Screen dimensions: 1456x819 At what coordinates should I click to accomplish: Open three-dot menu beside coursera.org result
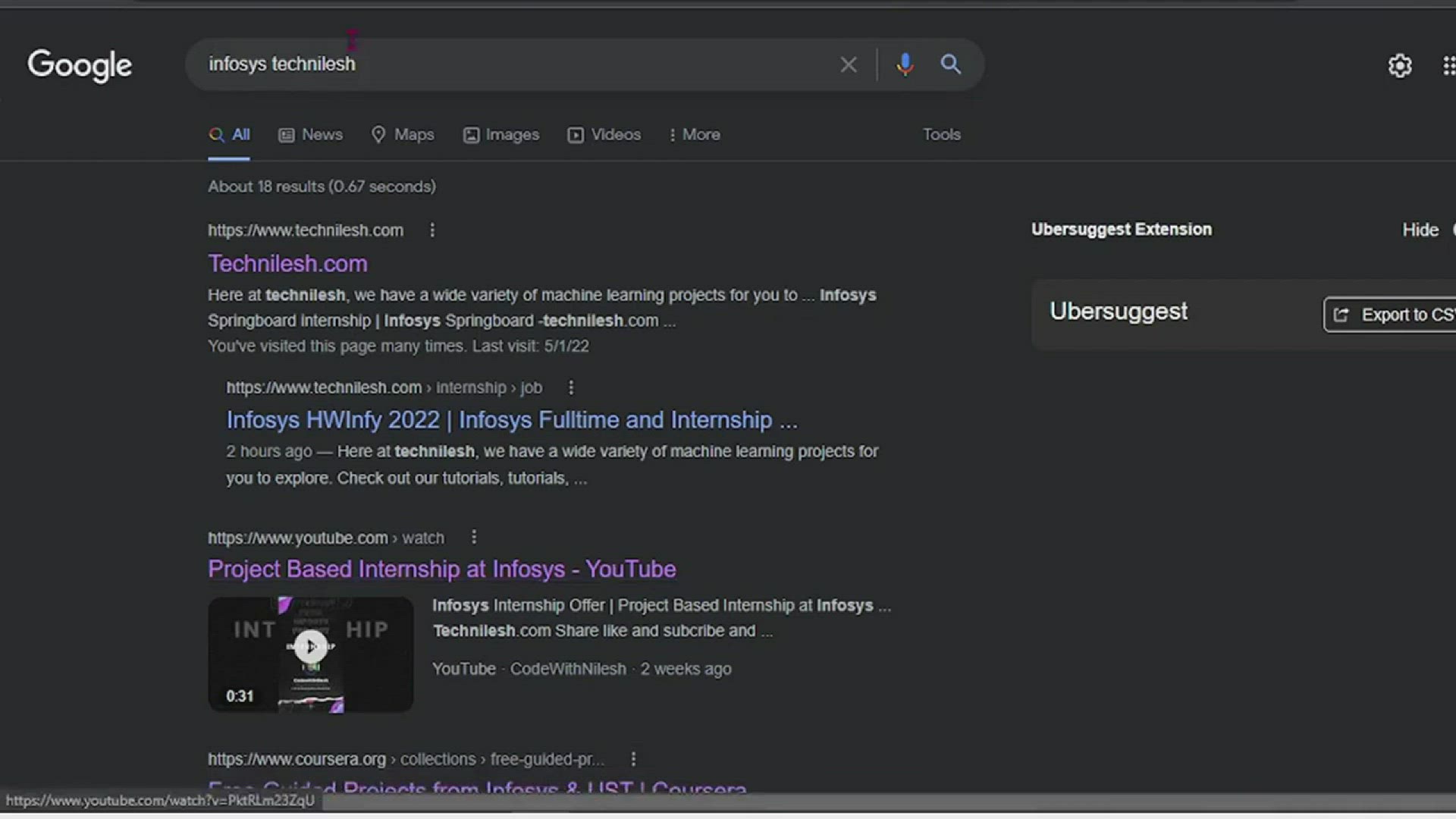(633, 758)
